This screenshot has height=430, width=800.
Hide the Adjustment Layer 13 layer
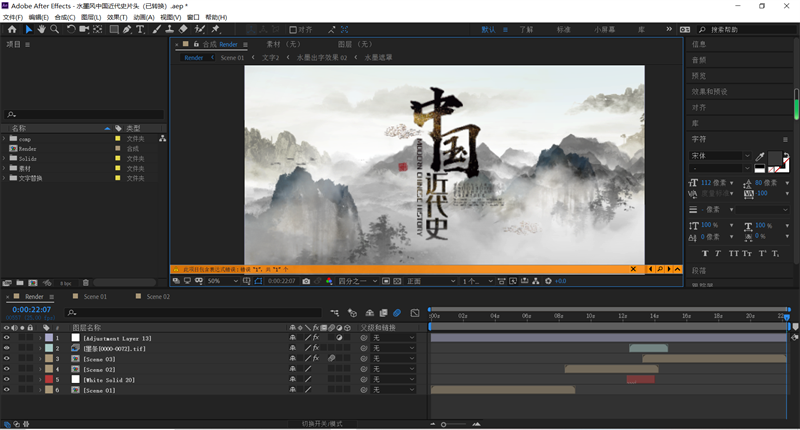[x=7, y=339]
